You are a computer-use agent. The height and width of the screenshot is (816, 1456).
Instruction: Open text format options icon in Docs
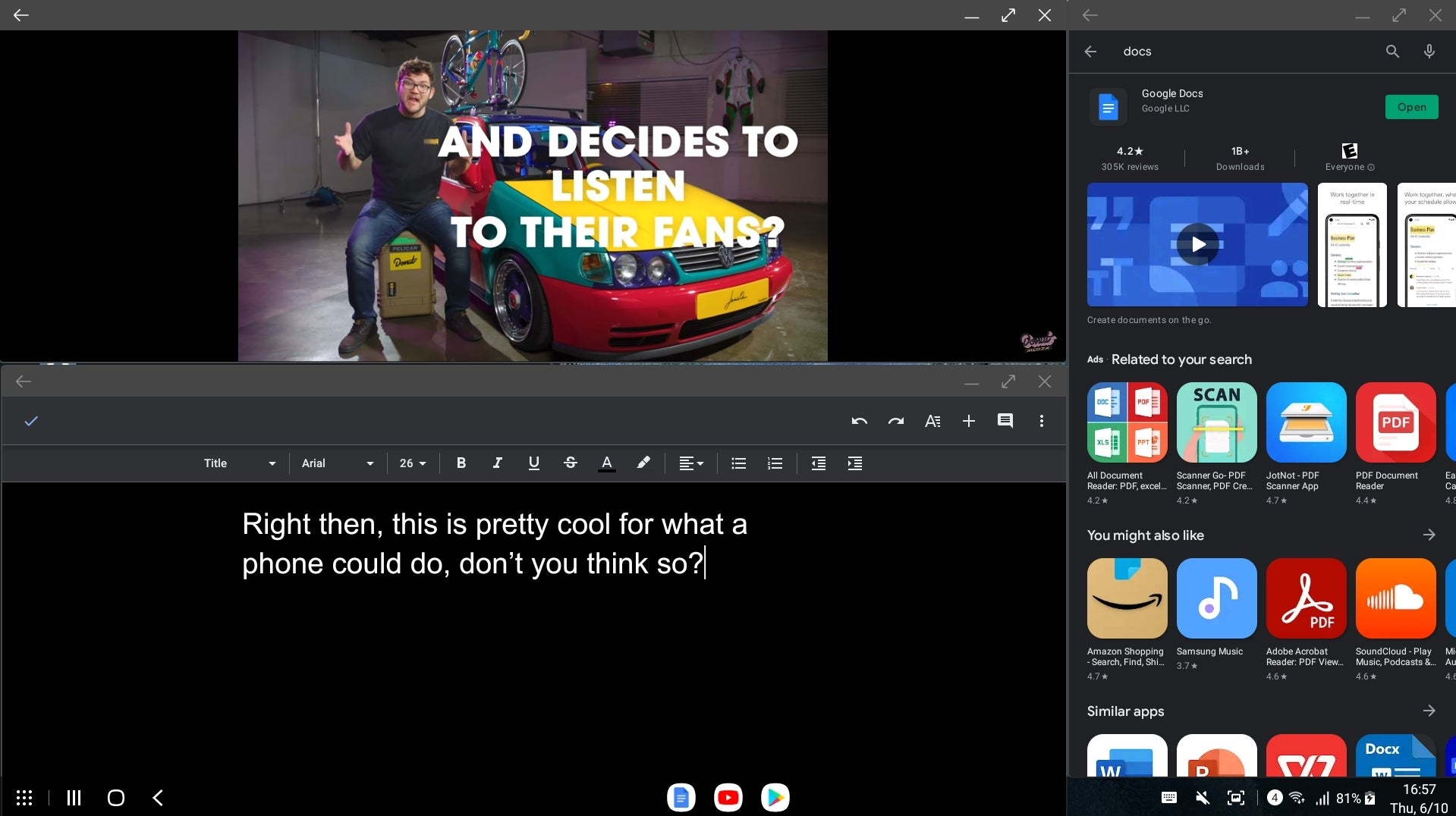932,421
